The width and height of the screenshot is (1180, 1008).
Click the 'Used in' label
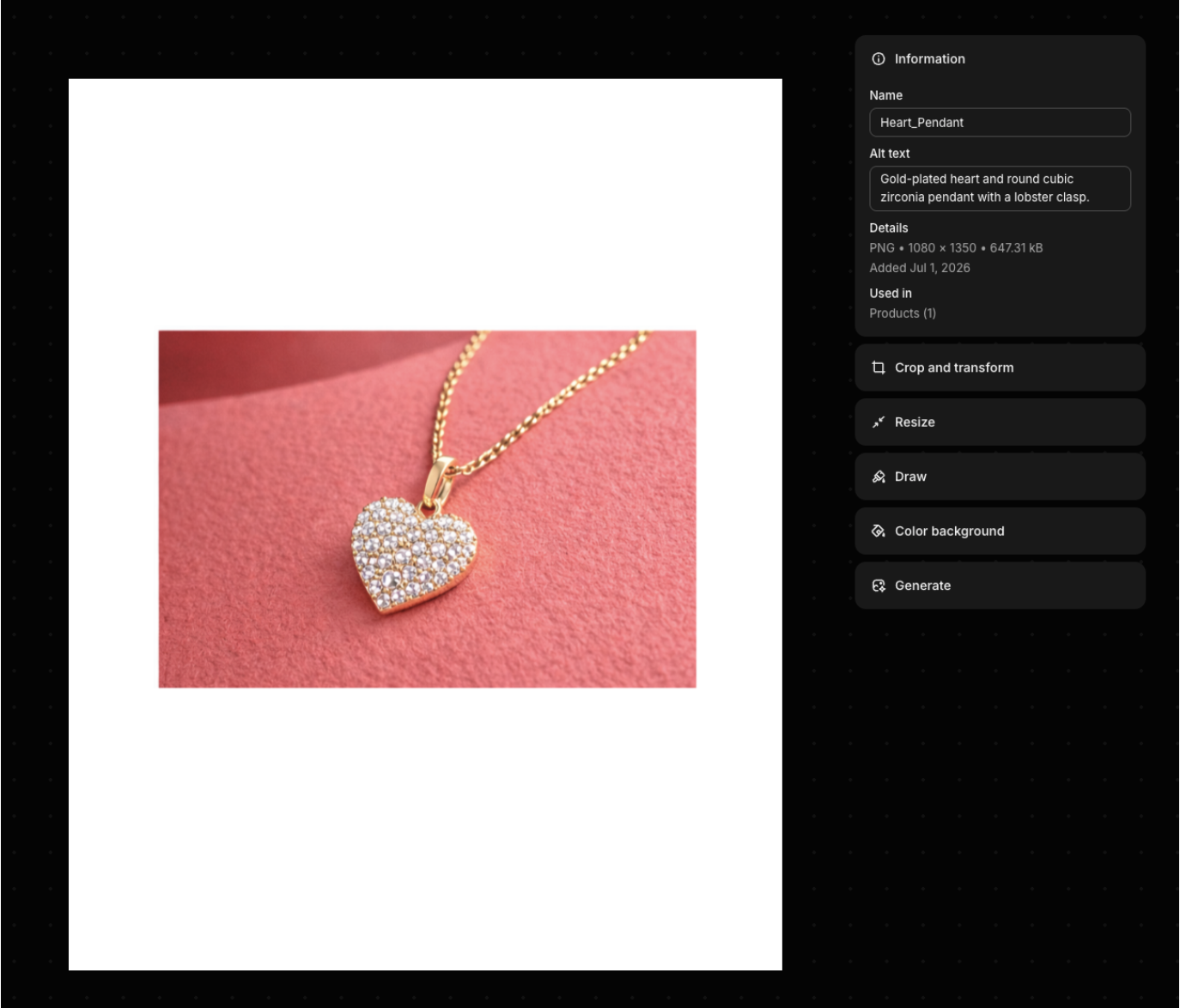coord(891,294)
